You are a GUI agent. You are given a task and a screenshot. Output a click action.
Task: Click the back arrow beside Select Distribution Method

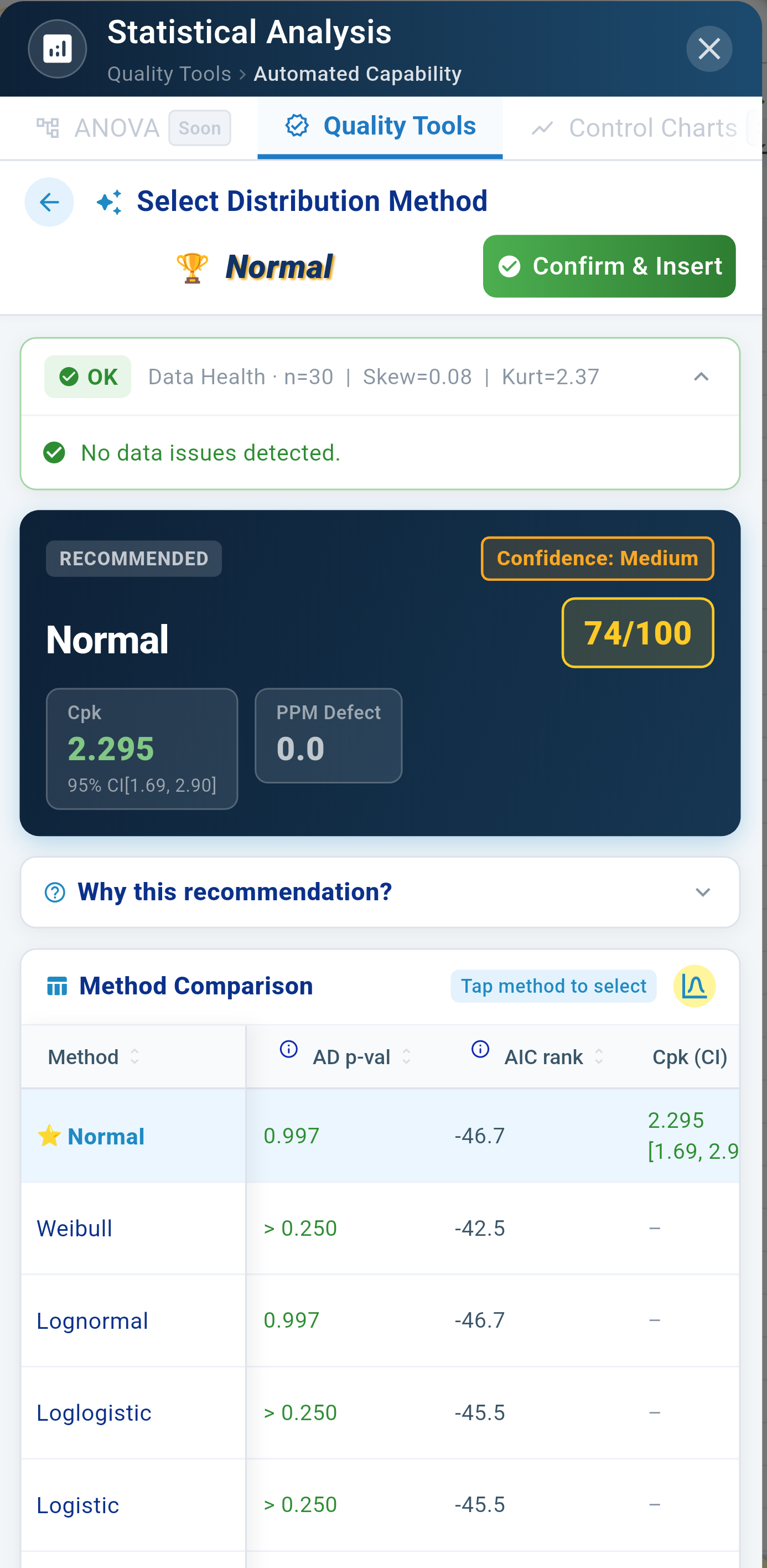(49, 202)
